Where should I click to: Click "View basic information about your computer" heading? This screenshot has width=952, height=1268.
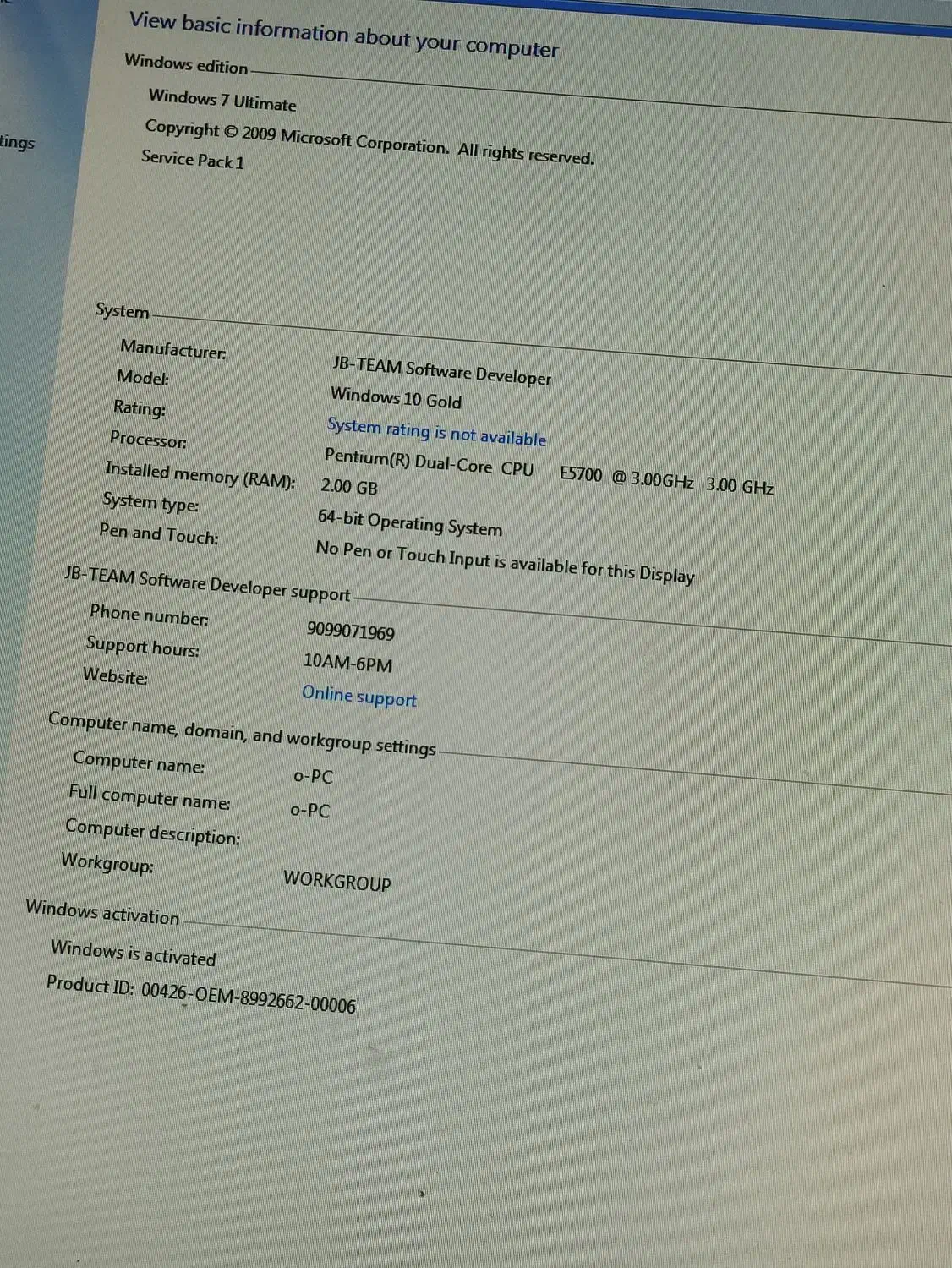coord(343,36)
